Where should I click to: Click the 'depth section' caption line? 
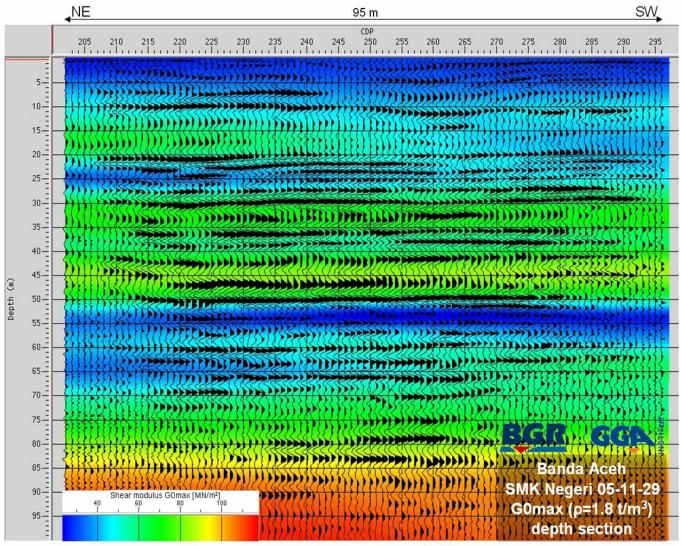pos(583,527)
